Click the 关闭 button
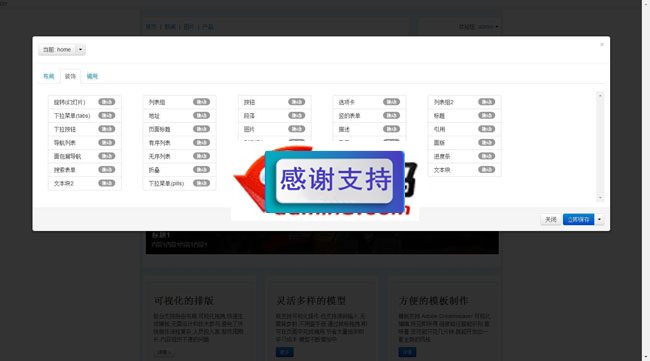 [x=551, y=219]
